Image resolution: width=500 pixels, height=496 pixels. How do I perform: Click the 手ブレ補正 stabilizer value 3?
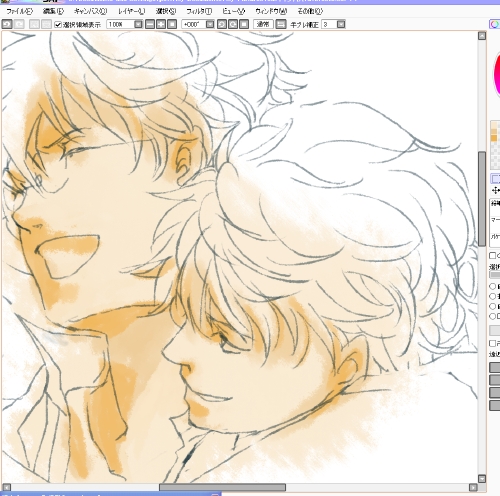[329, 24]
